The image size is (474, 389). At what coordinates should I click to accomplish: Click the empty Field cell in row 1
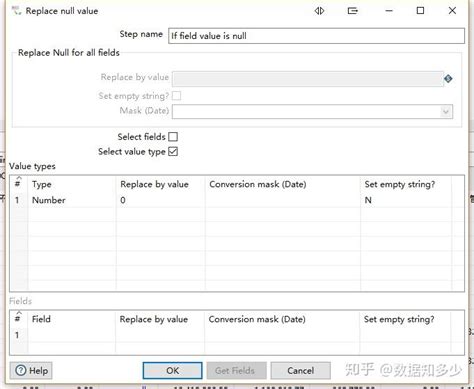point(72,335)
